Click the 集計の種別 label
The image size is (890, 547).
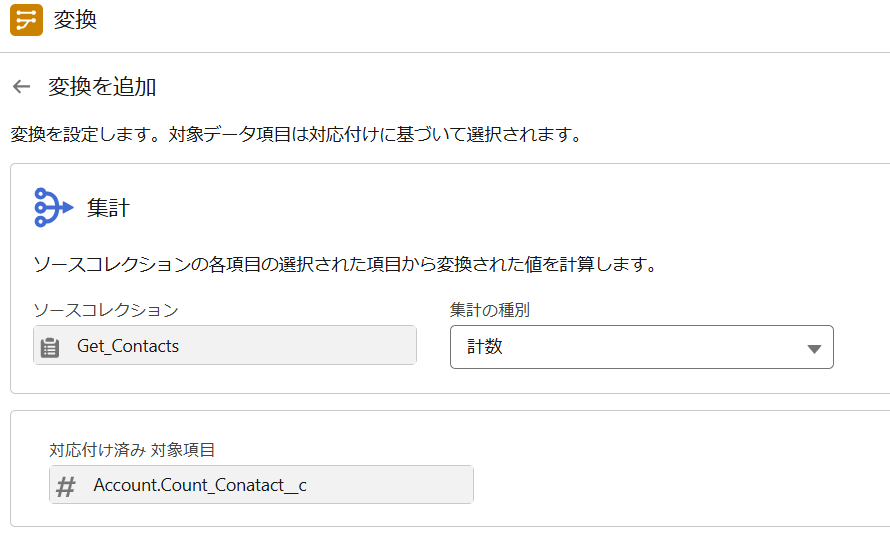489,310
